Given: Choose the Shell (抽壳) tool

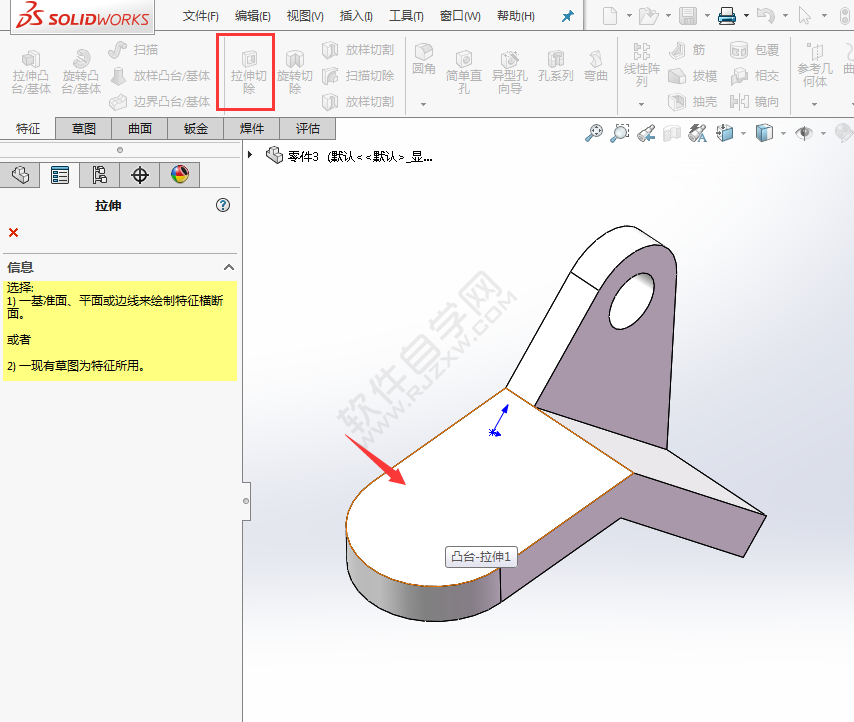Looking at the screenshot, I should [x=693, y=101].
